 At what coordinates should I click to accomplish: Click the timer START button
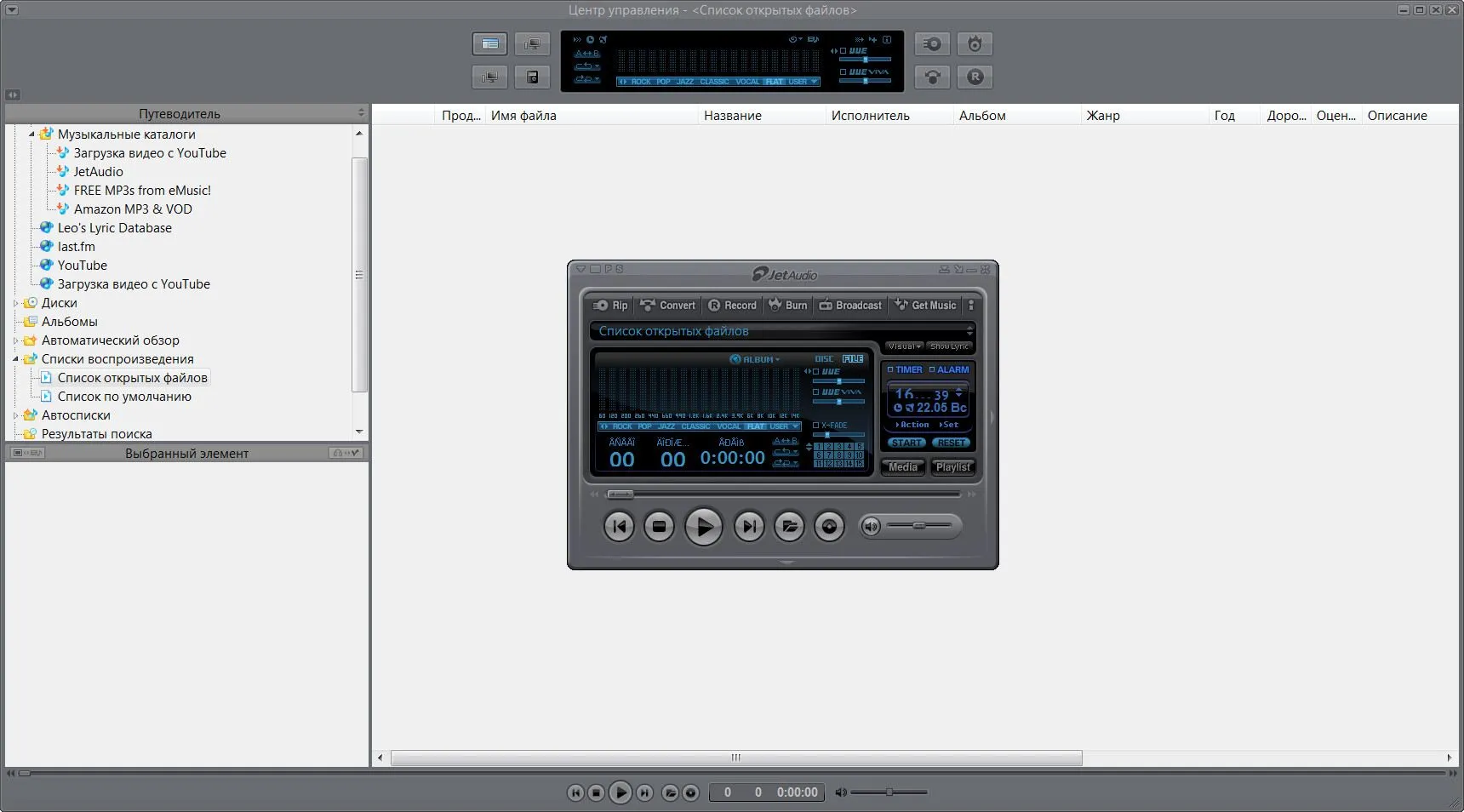click(x=906, y=443)
